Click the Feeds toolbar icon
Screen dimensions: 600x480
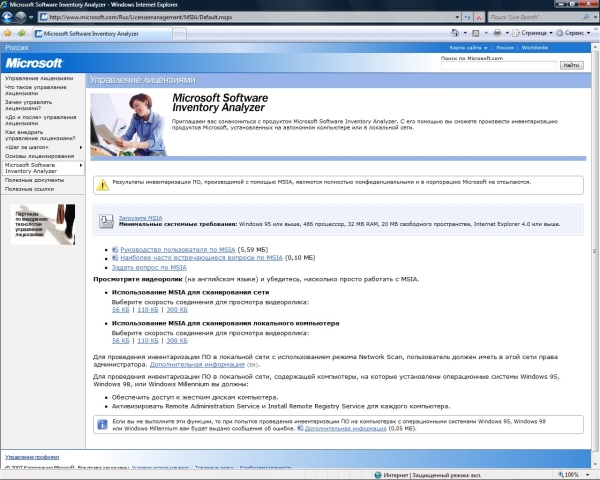pyautogui.click(x=476, y=33)
